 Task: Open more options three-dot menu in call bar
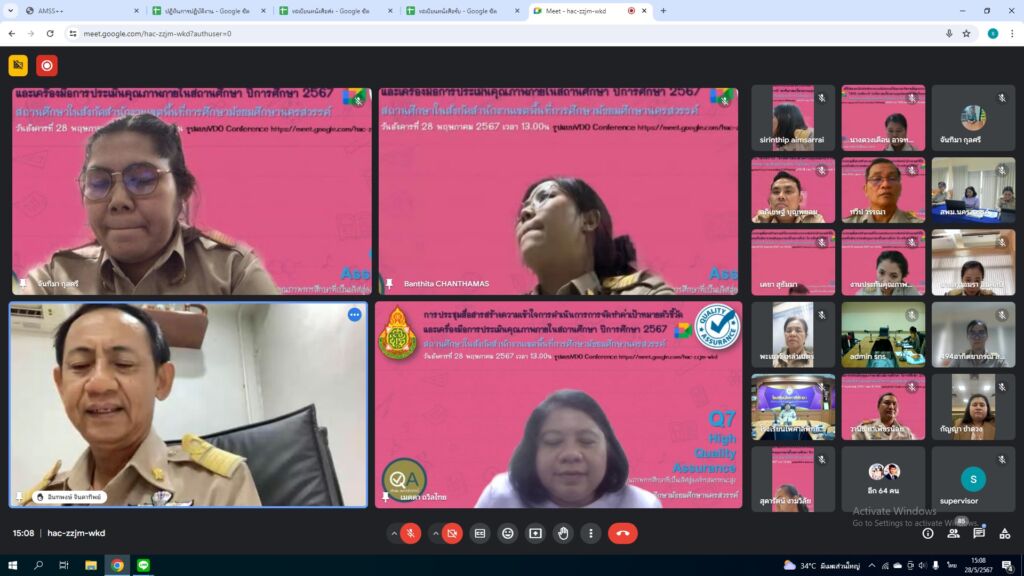coord(591,533)
